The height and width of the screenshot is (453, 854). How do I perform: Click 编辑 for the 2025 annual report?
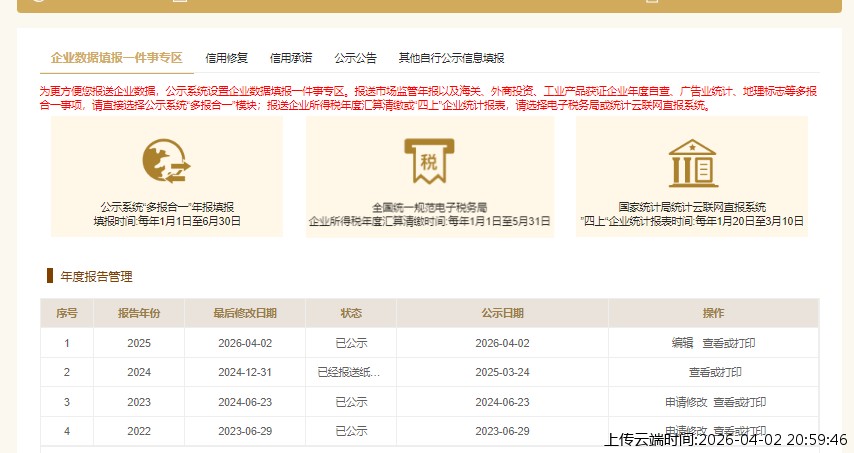tap(682, 343)
